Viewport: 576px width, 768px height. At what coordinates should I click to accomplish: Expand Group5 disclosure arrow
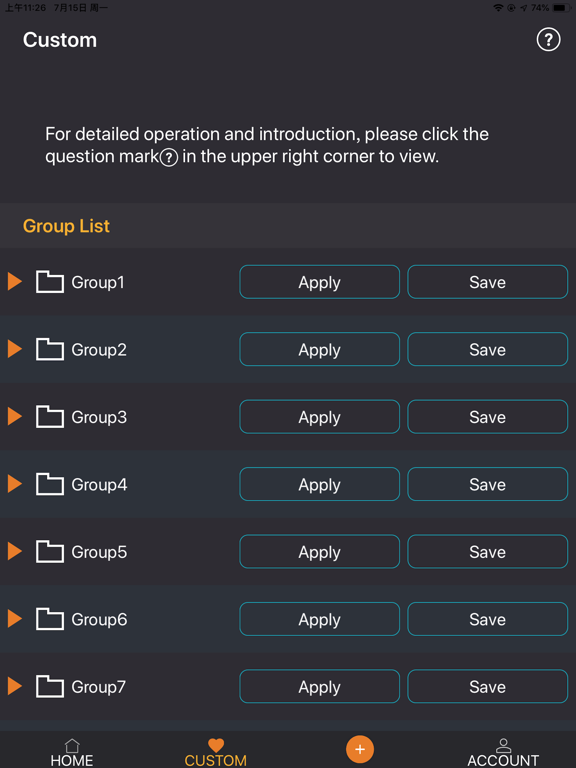click(x=15, y=552)
